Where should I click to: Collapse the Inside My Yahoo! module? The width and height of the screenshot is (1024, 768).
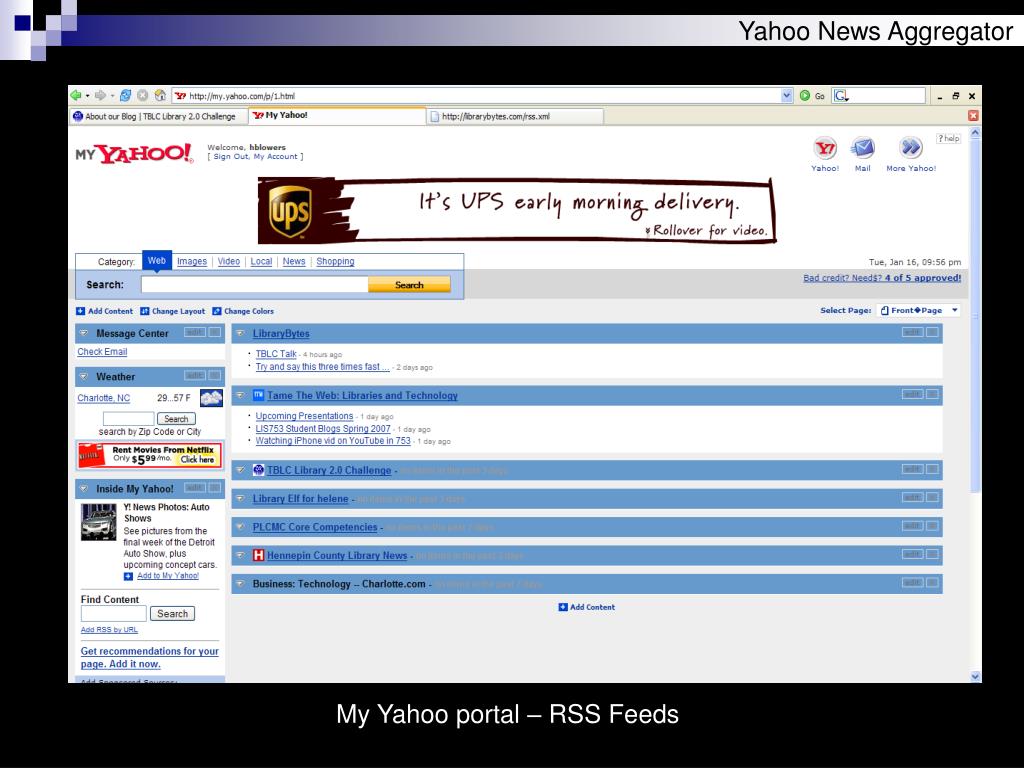pos(84,488)
